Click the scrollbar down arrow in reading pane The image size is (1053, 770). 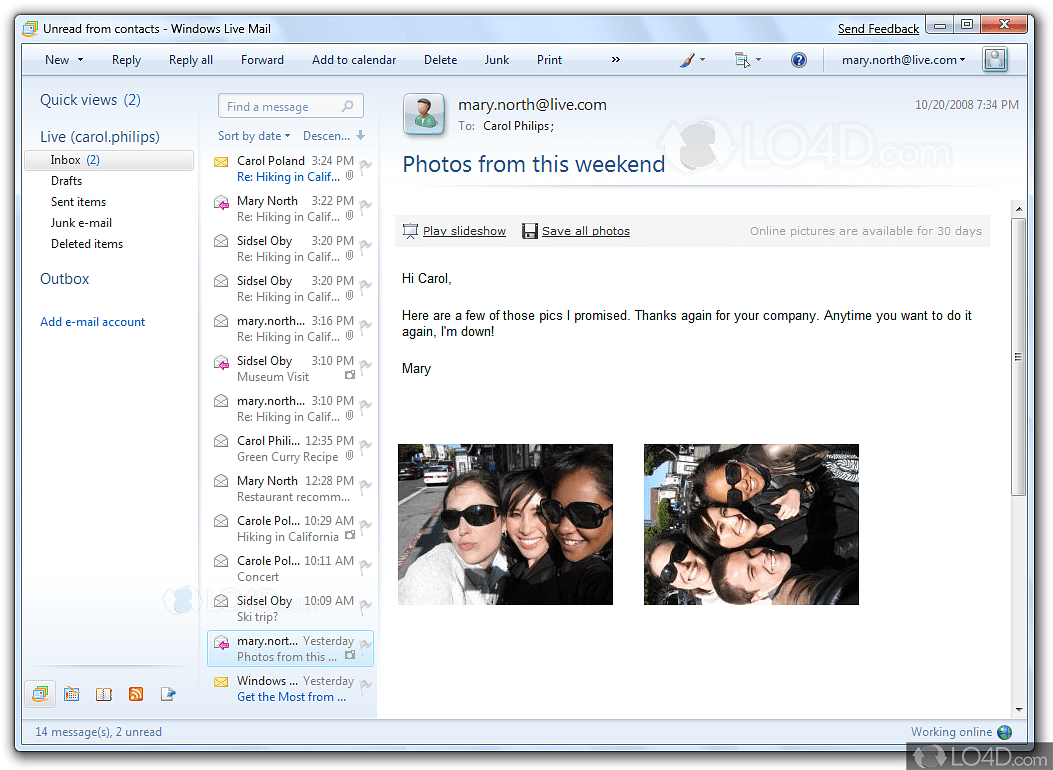[1018, 710]
